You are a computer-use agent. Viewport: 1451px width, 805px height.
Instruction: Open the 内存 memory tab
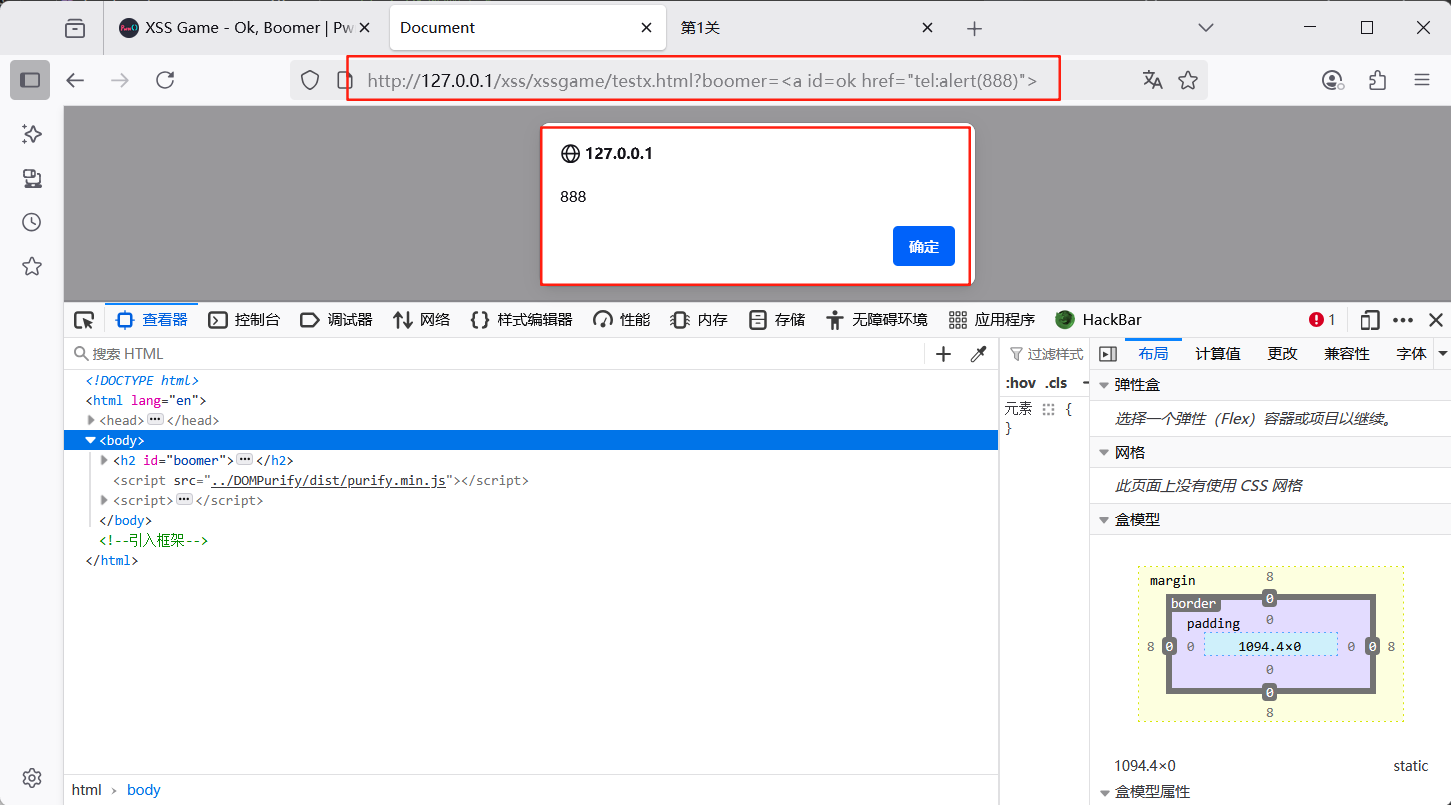[699, 320]
